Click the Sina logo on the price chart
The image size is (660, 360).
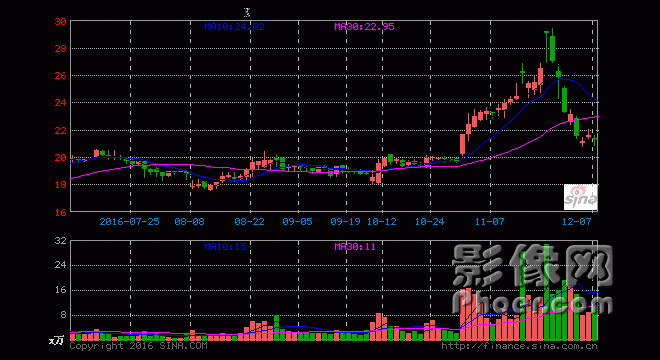click(x=580, y=197)
